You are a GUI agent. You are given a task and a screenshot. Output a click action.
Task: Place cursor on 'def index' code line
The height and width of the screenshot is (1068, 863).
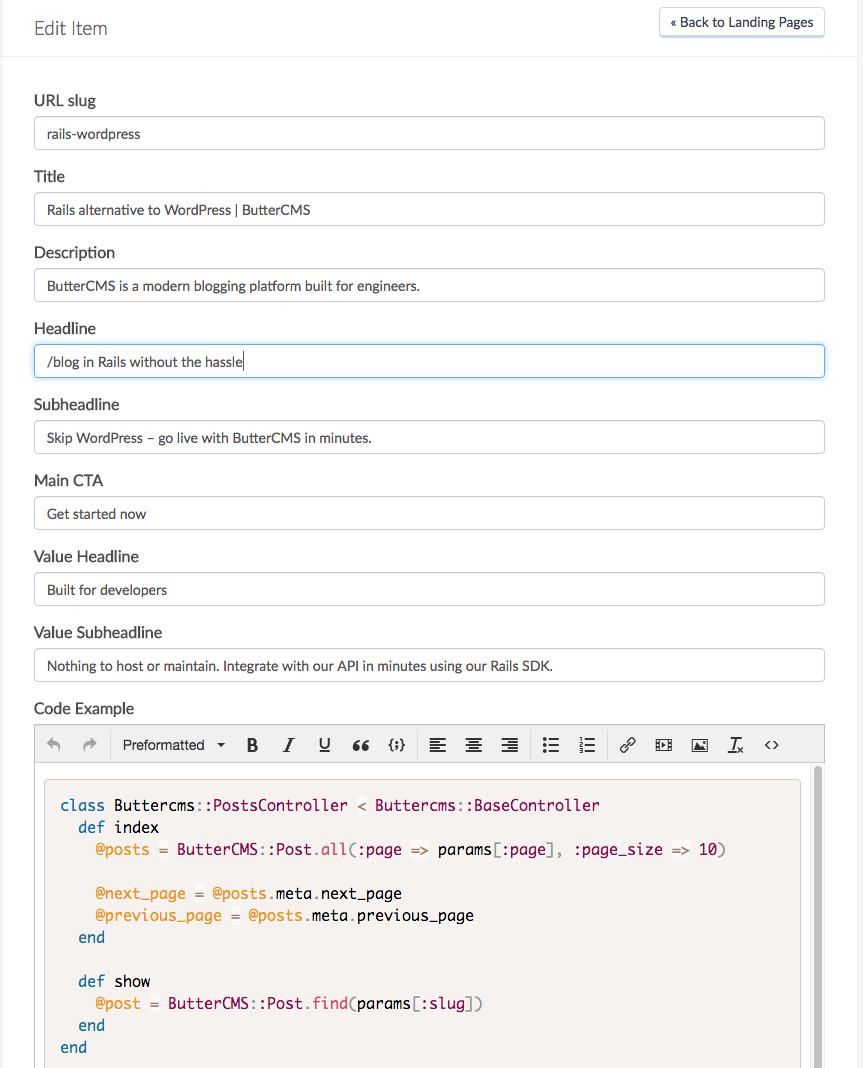click(119, 828)
